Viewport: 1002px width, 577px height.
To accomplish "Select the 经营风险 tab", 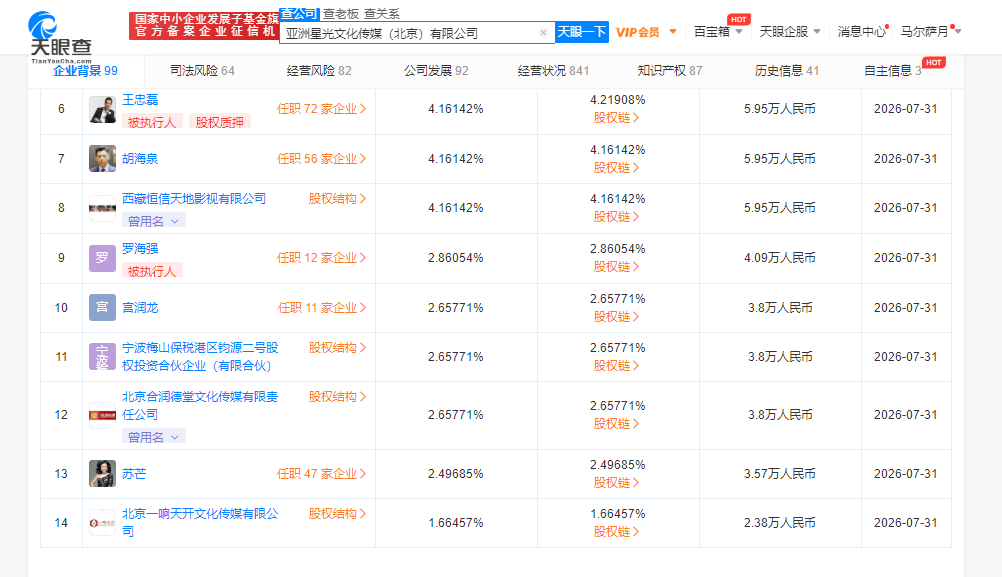I will pos(319,71).
